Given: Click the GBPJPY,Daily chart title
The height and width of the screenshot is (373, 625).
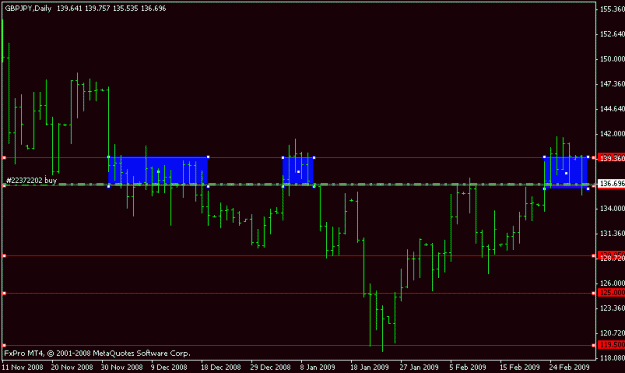Looking at the screenshot, I should click(x=28, y=8).
